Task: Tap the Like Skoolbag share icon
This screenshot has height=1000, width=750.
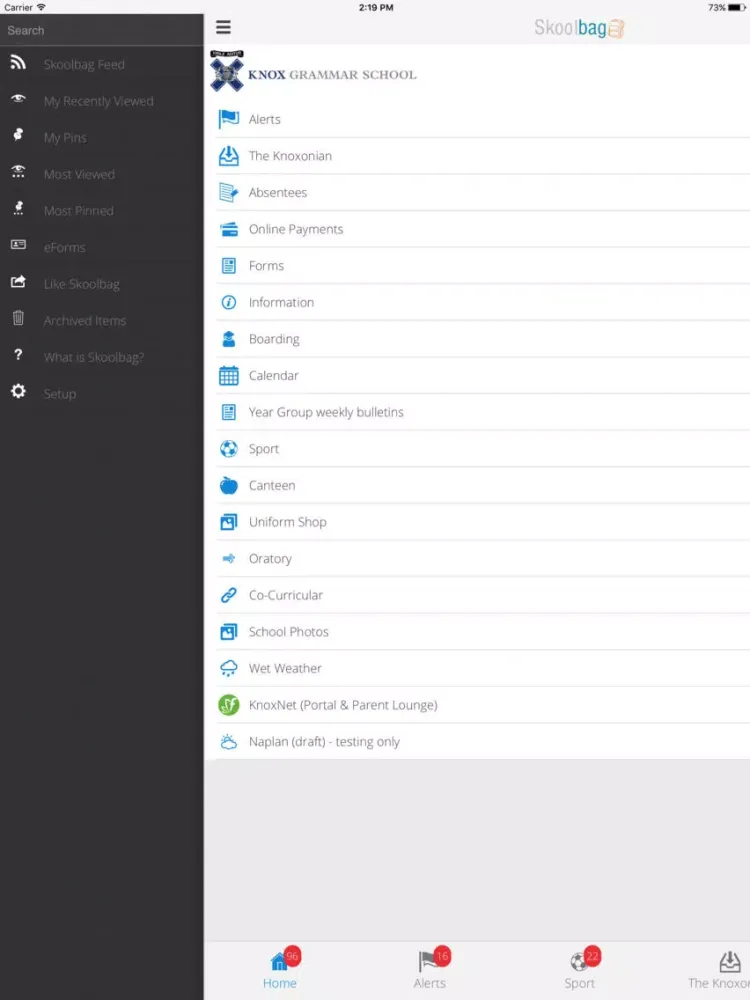Action: pyautogui.click(x=18, y=281)
